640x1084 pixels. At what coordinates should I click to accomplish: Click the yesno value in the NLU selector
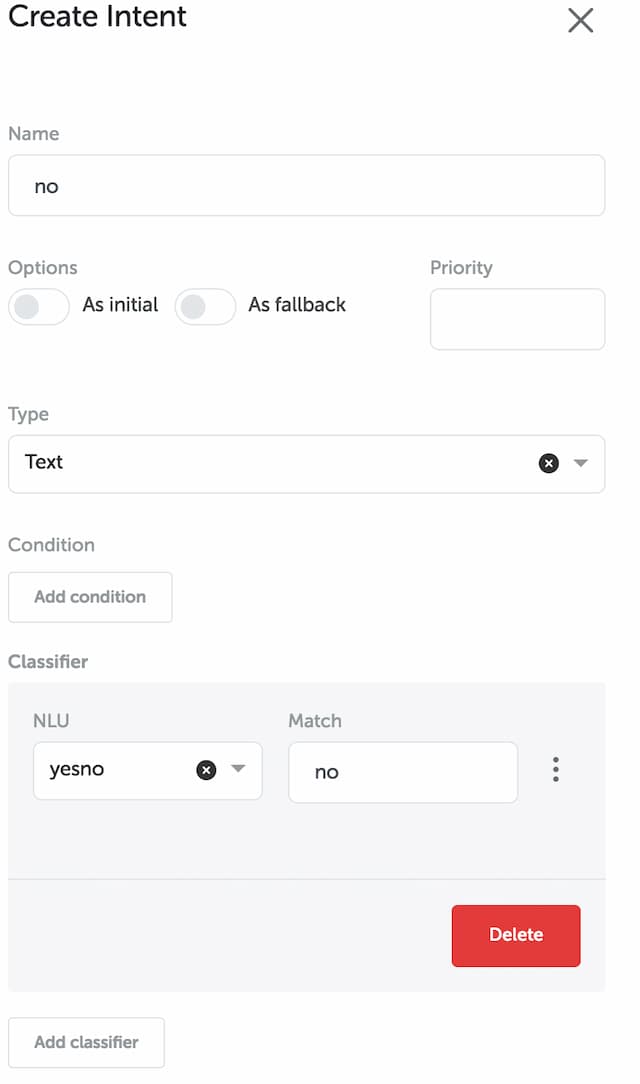(x=77, y=769)
